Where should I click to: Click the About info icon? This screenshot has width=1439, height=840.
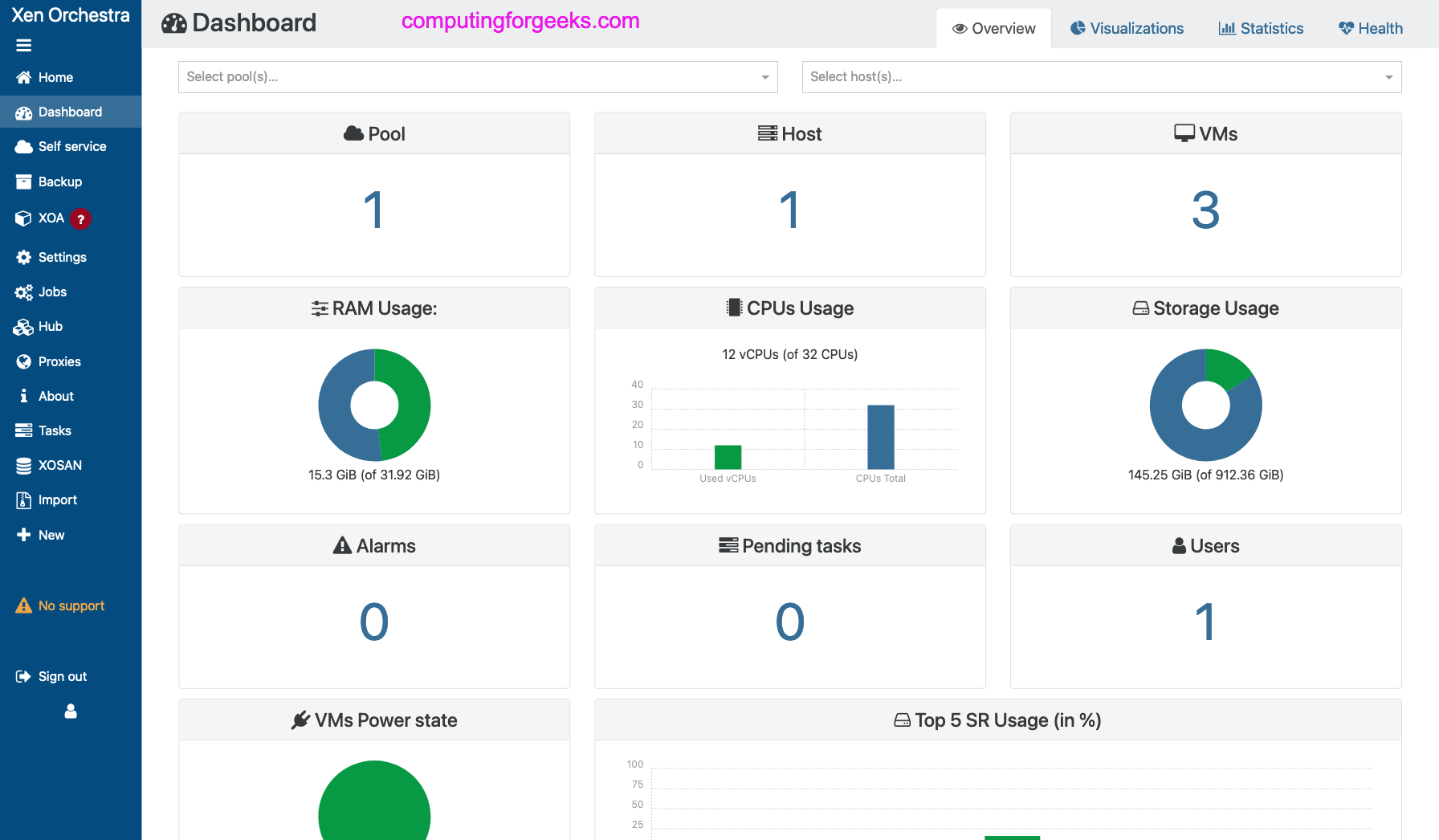click(x=23, y=396)
